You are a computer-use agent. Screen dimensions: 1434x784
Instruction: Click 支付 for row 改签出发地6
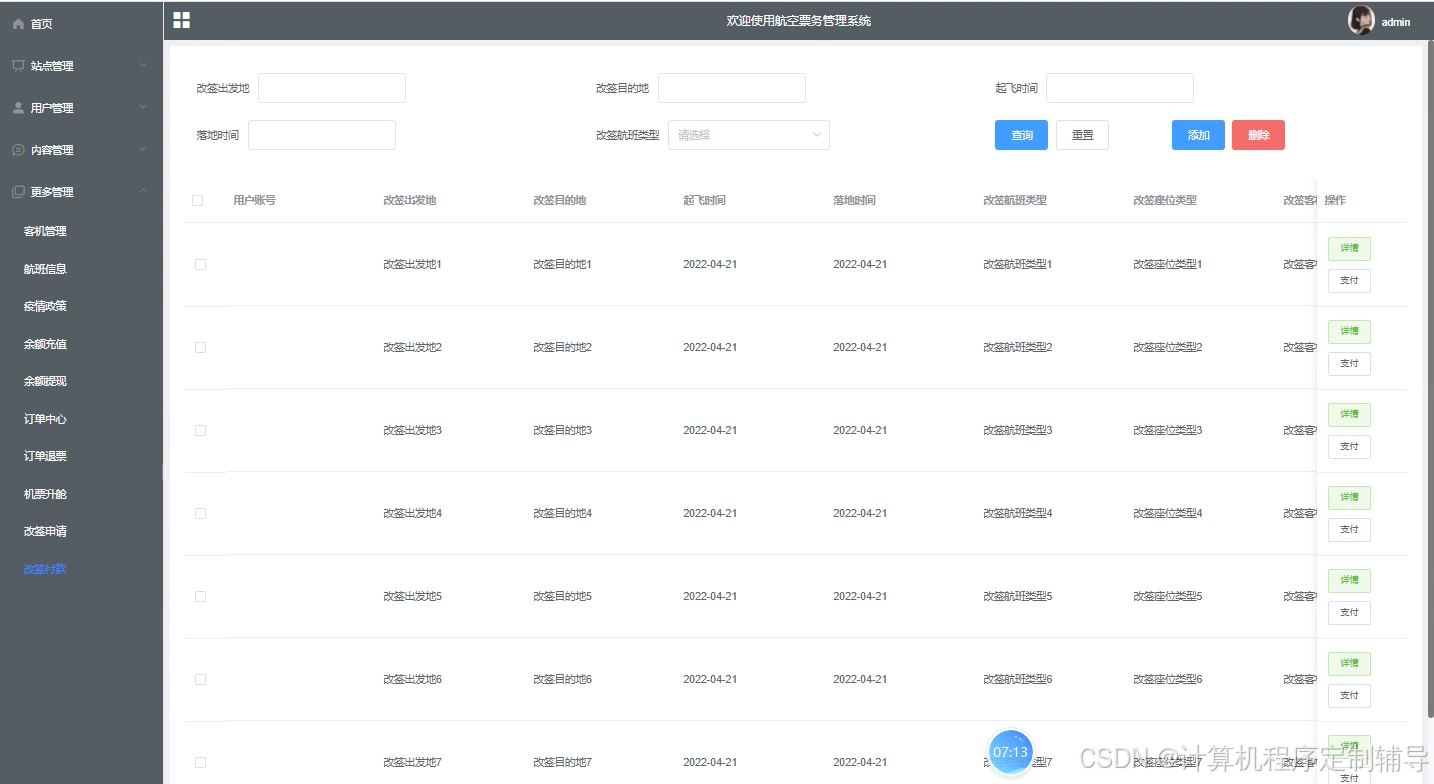[x=1349, y=696]
